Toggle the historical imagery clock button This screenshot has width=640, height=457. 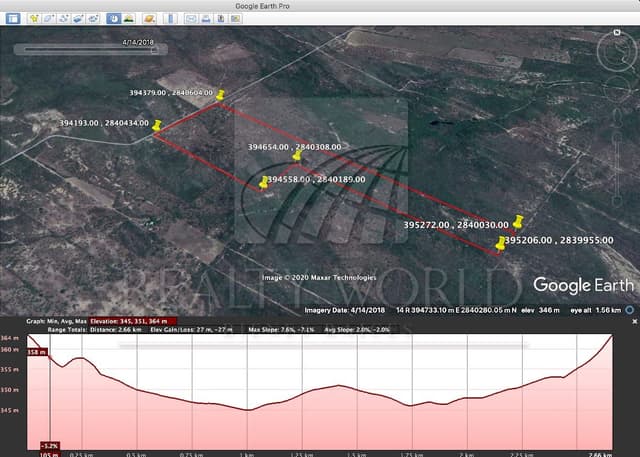click(x=113, y=18)
